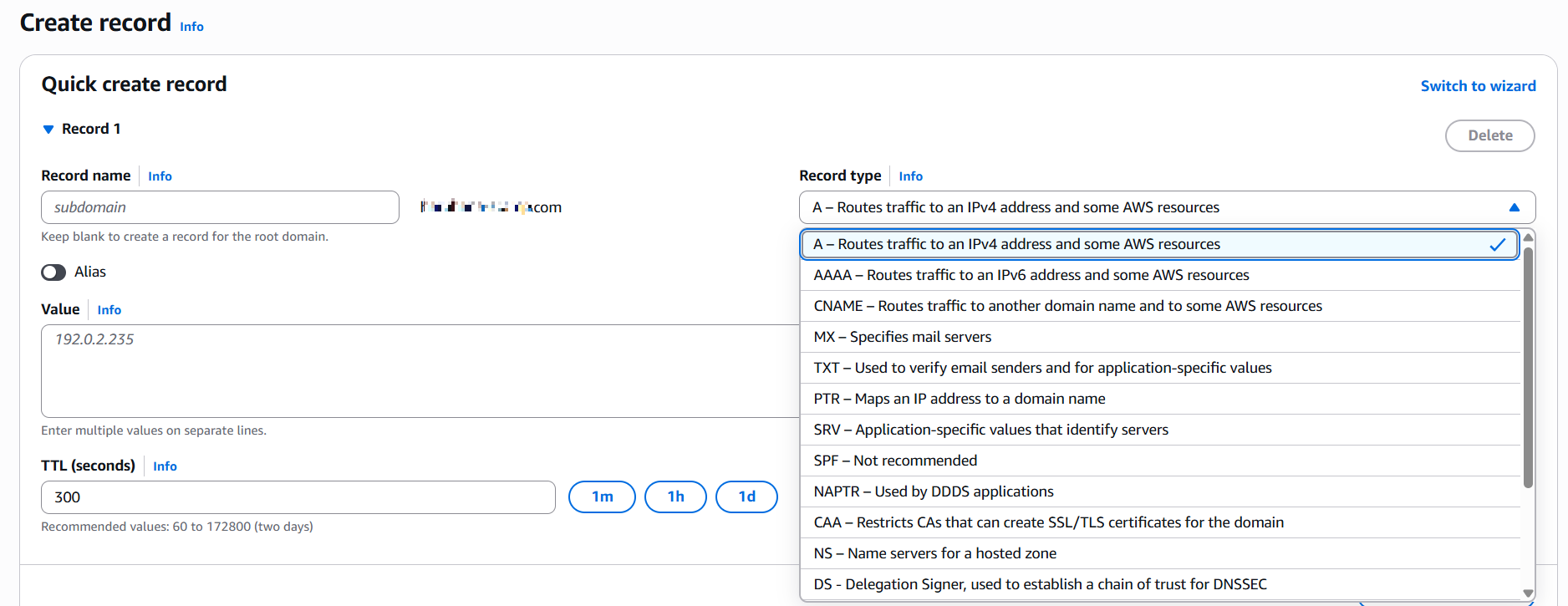1568x606 pixels.
Task: Click 'Recommended values: 60 to 172800' text
Action: [177, 527]
